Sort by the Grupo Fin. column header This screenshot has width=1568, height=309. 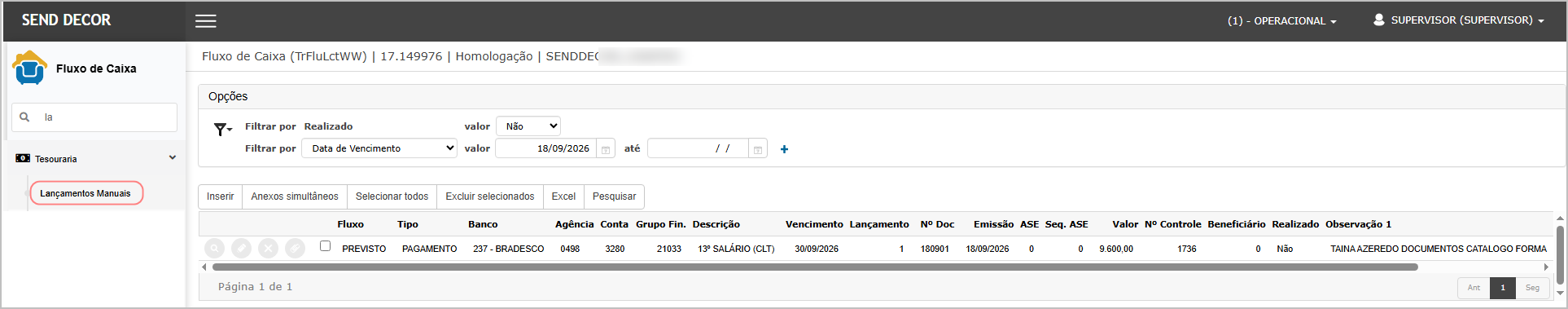click(661, 224)
